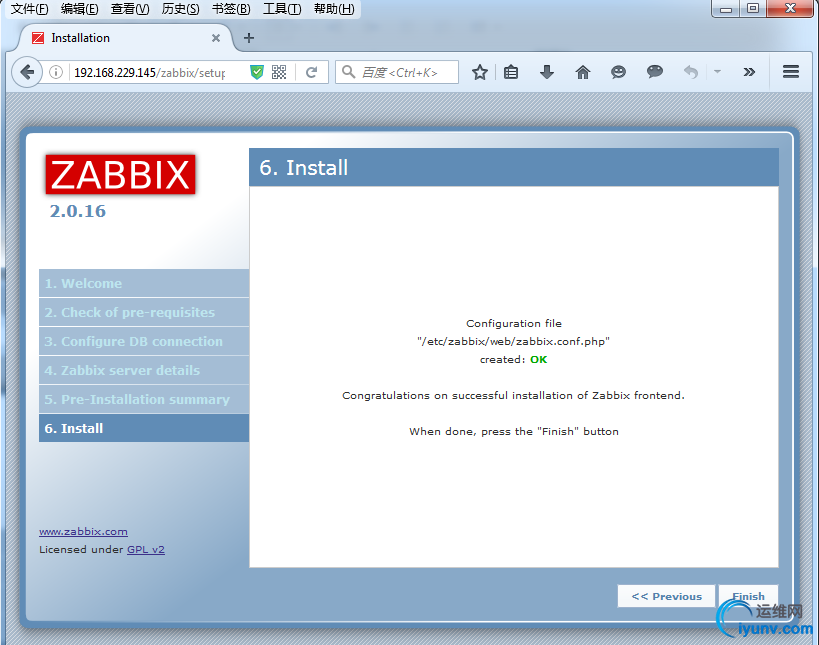Click the undo arrow toolbar icon
This screenshot has height=645, width=819.
[691, 72]
